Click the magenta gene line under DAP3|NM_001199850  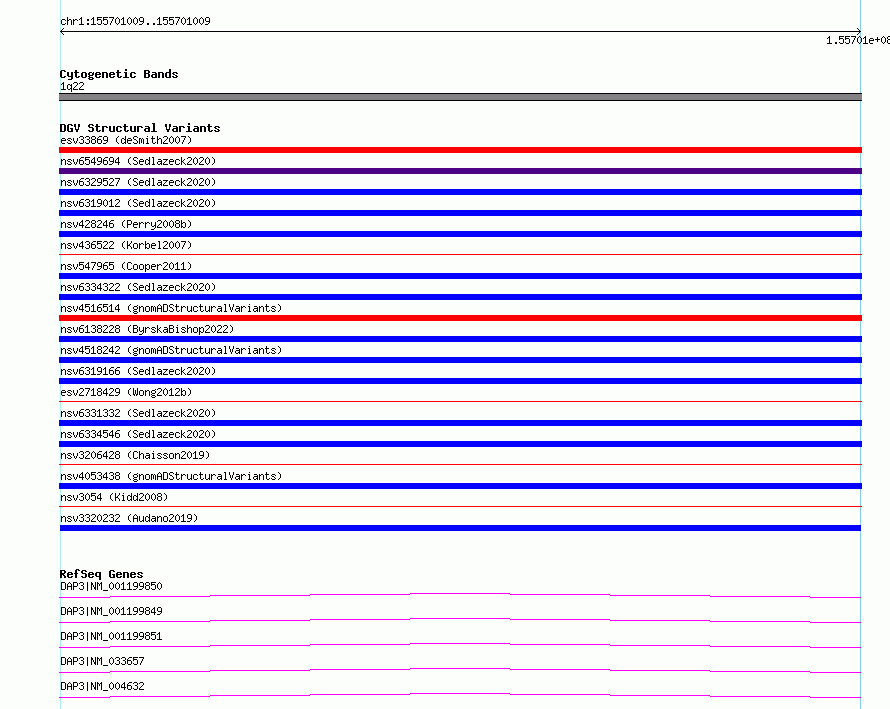(460, 595)
